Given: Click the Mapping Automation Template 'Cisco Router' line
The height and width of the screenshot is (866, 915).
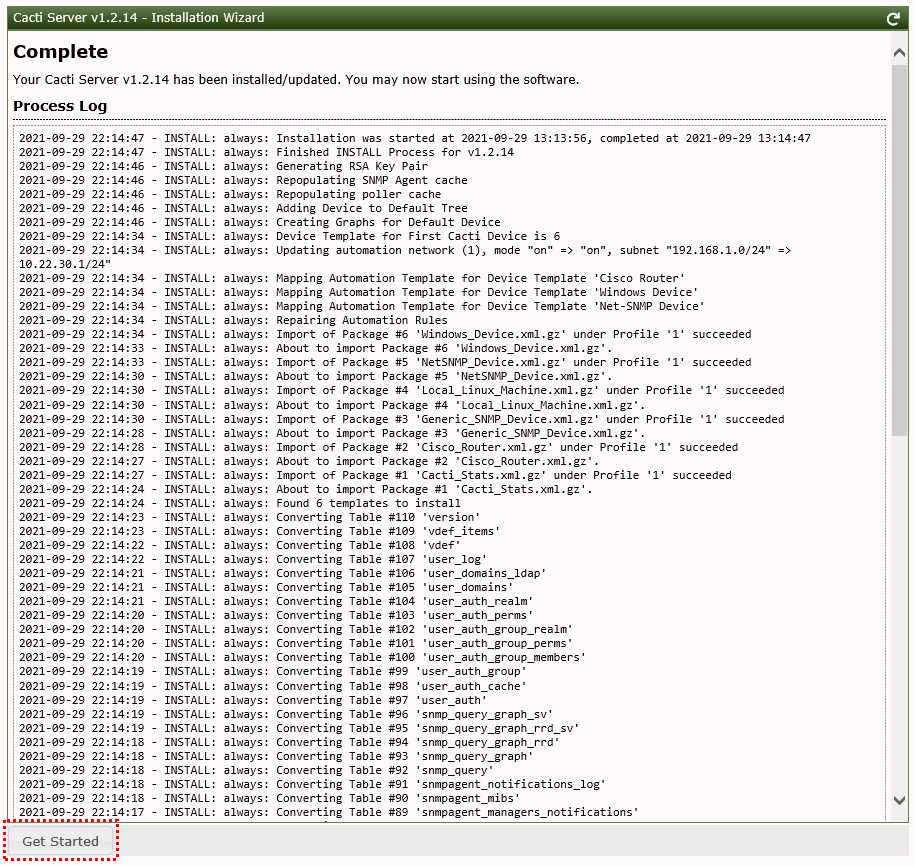Looking at the screenshot, I should (x=352, y=278).
